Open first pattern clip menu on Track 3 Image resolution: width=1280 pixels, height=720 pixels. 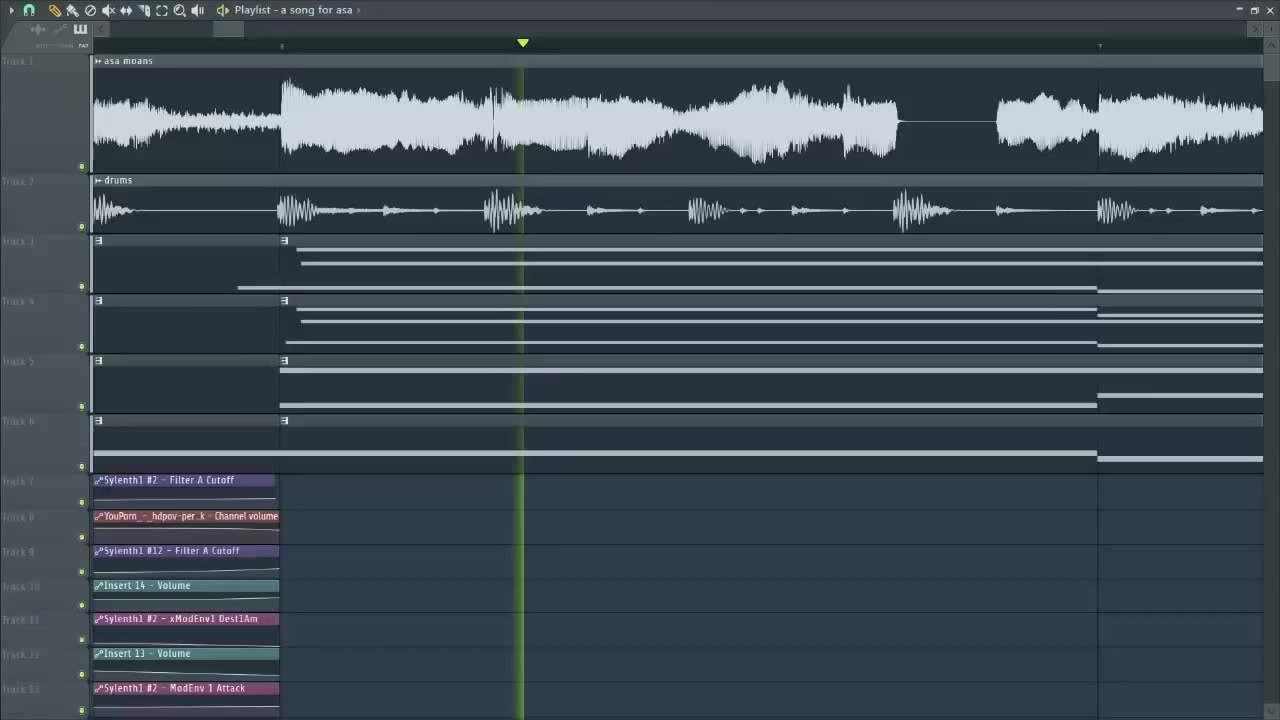(98, 241)
